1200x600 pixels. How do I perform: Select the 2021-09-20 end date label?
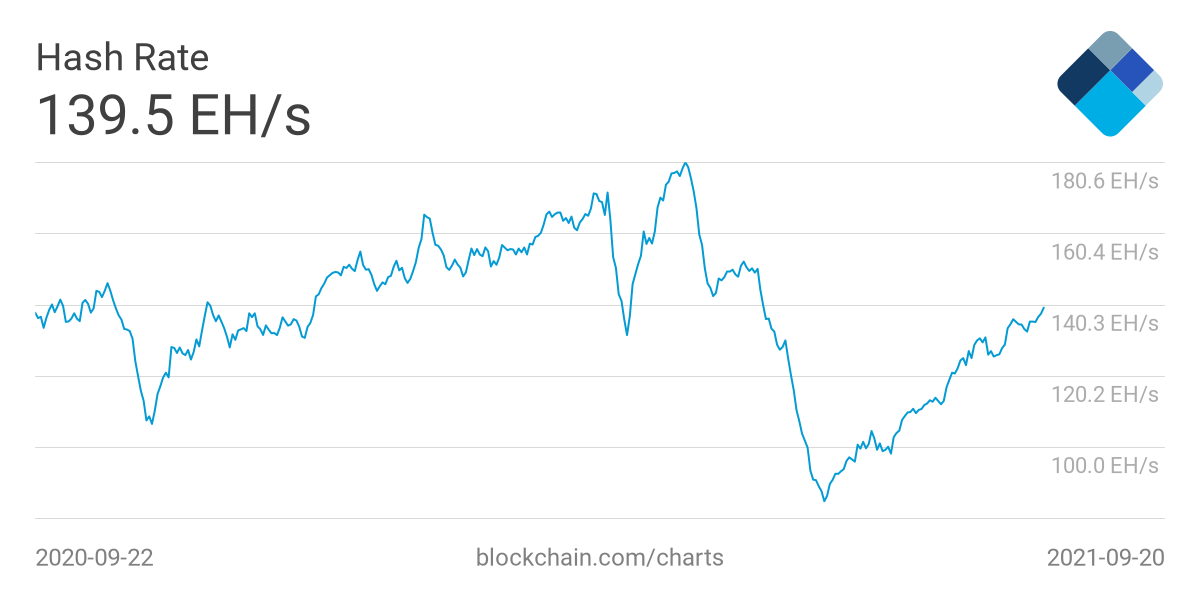click(x=1105, y=557)
